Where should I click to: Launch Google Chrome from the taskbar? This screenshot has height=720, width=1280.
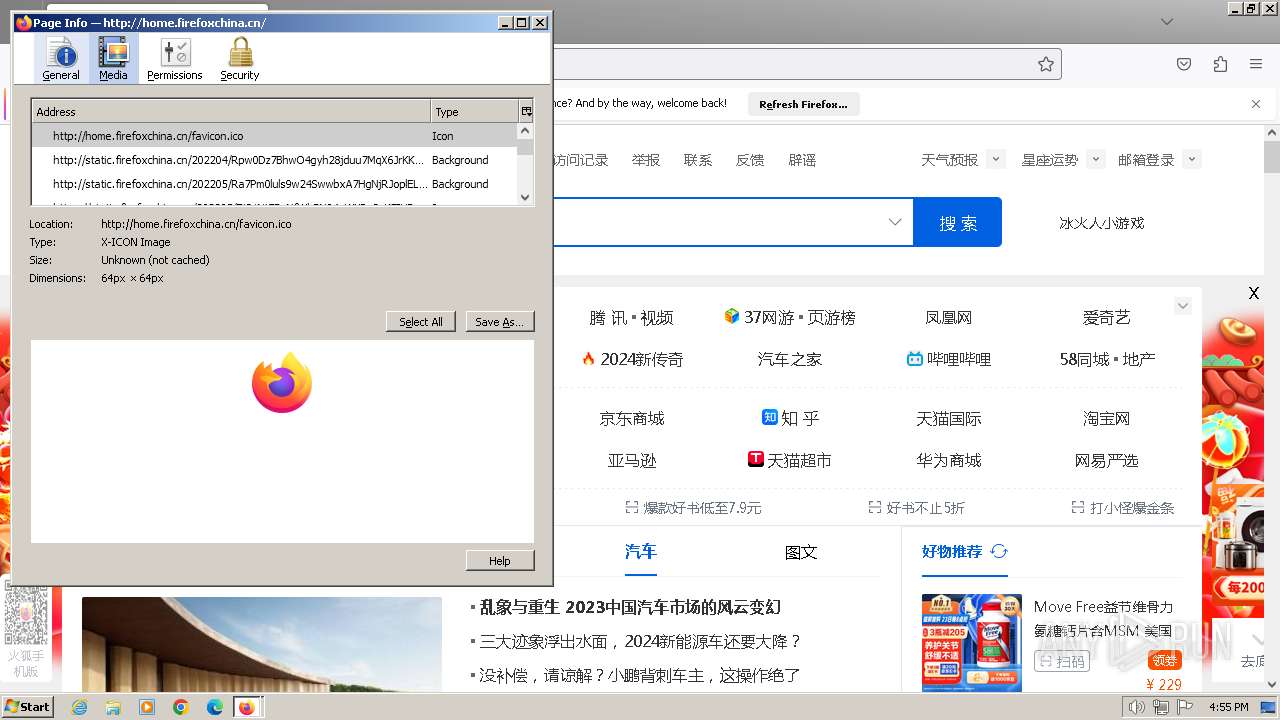point(181,707)
